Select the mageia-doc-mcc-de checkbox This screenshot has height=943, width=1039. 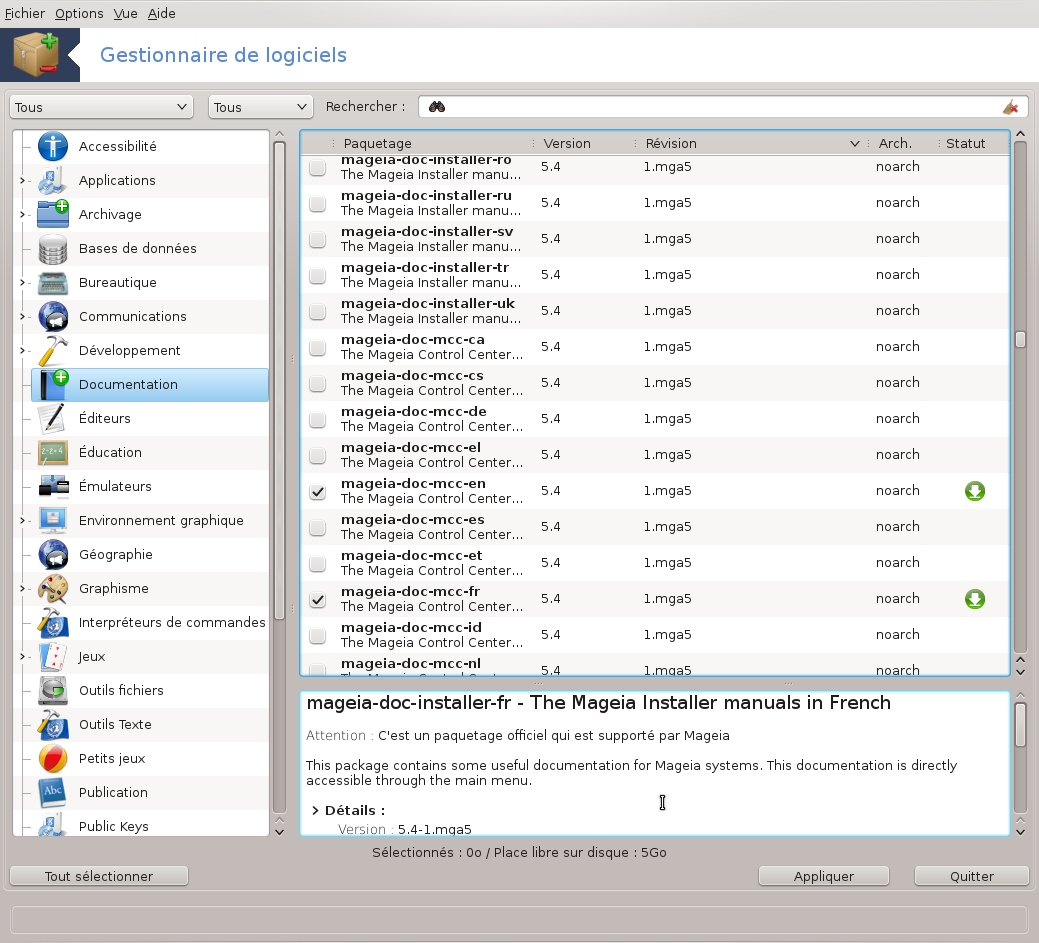[x=318, y=419]
